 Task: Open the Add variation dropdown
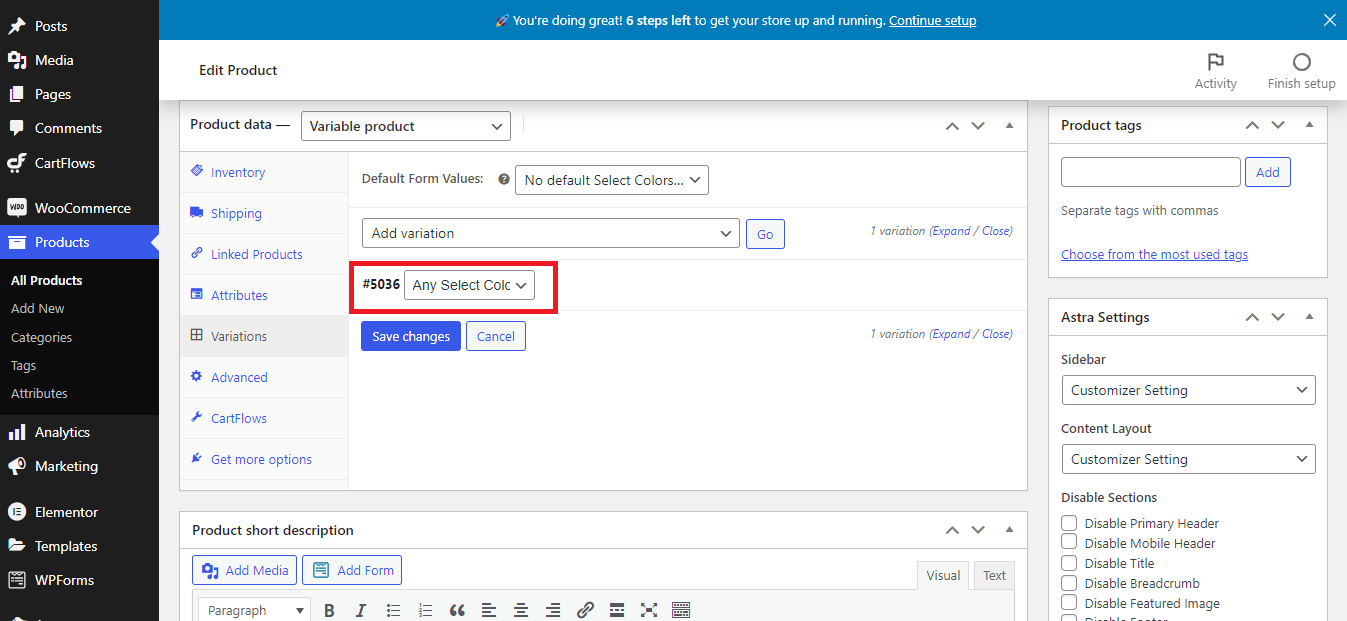[x=550, y=233]
